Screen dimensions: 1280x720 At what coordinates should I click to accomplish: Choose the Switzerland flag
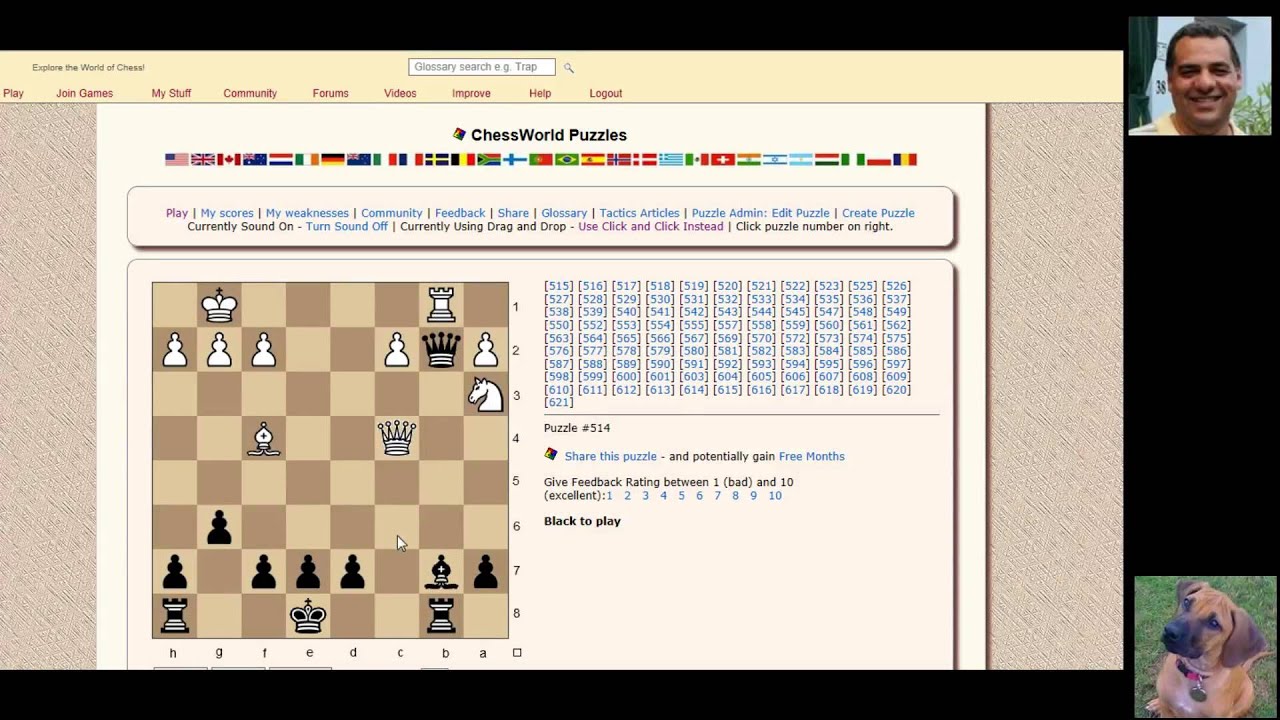click(723, 160)
